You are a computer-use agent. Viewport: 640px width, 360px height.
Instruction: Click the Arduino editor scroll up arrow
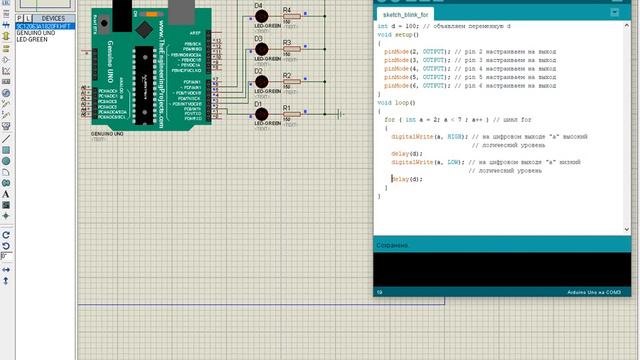point(627,26)
